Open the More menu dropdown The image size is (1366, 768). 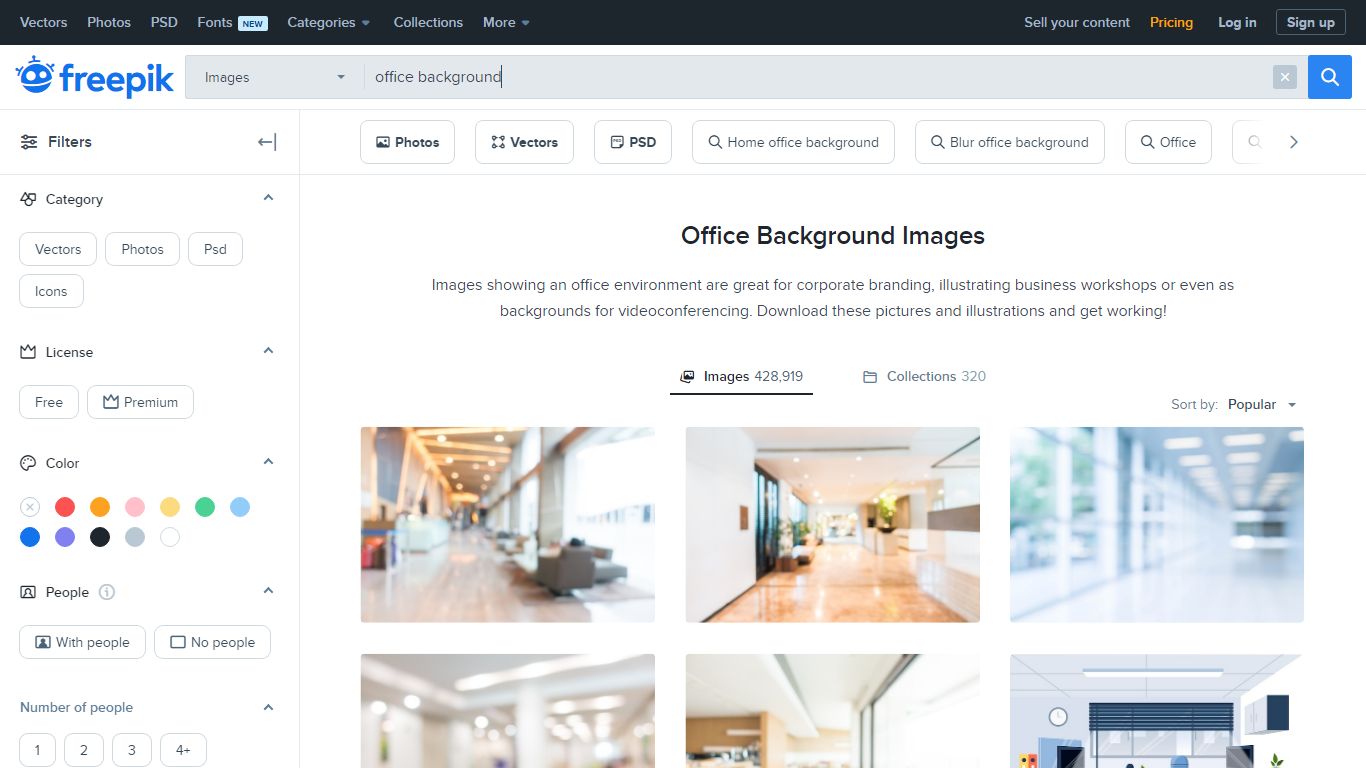[x=507, y=22]
